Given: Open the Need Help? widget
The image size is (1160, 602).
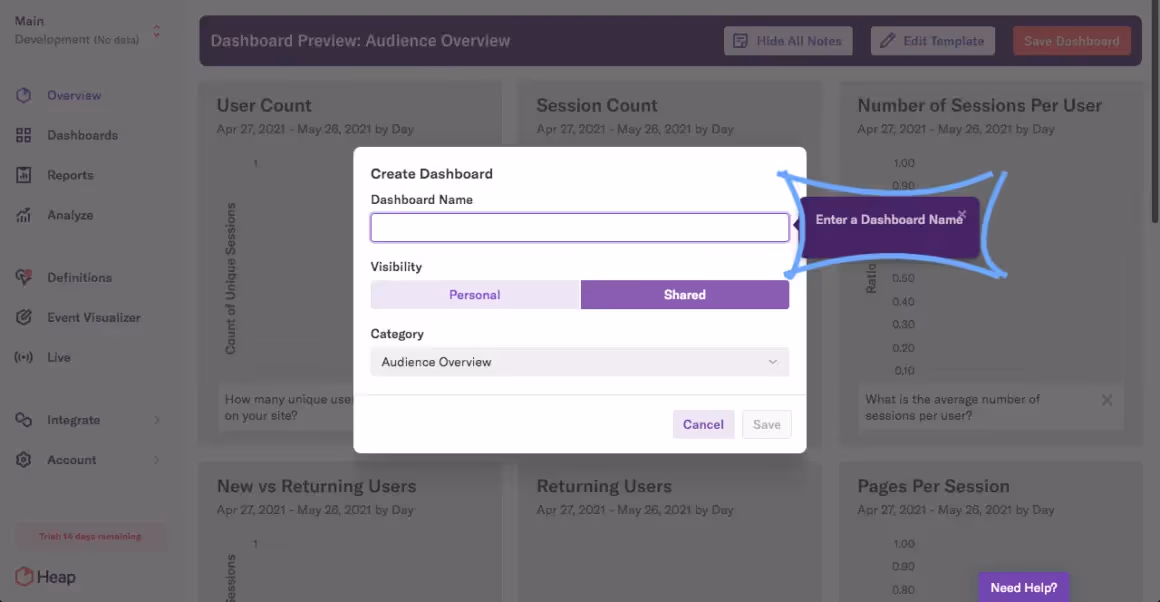Looking at the screenshot, I should pyautogui.click(x=1023, y=587).
